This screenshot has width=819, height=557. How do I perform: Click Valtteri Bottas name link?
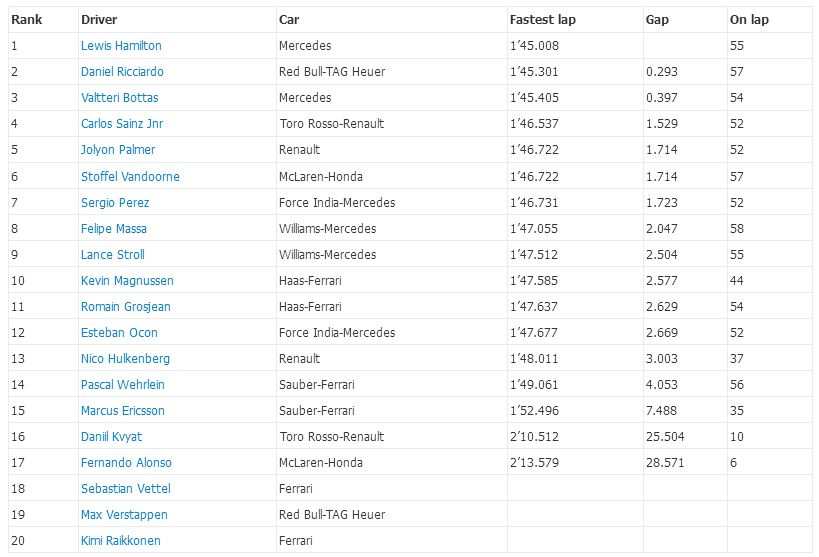point(120,98)
